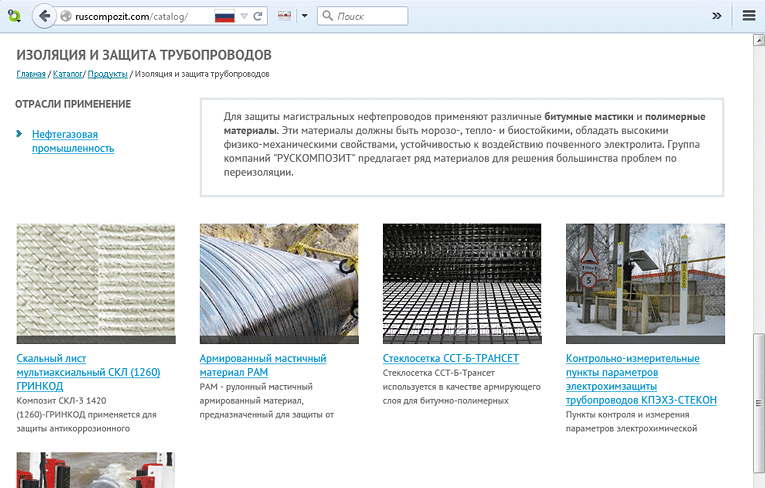
Task: Open Продукты breadcrumb link
Action: 107,74
